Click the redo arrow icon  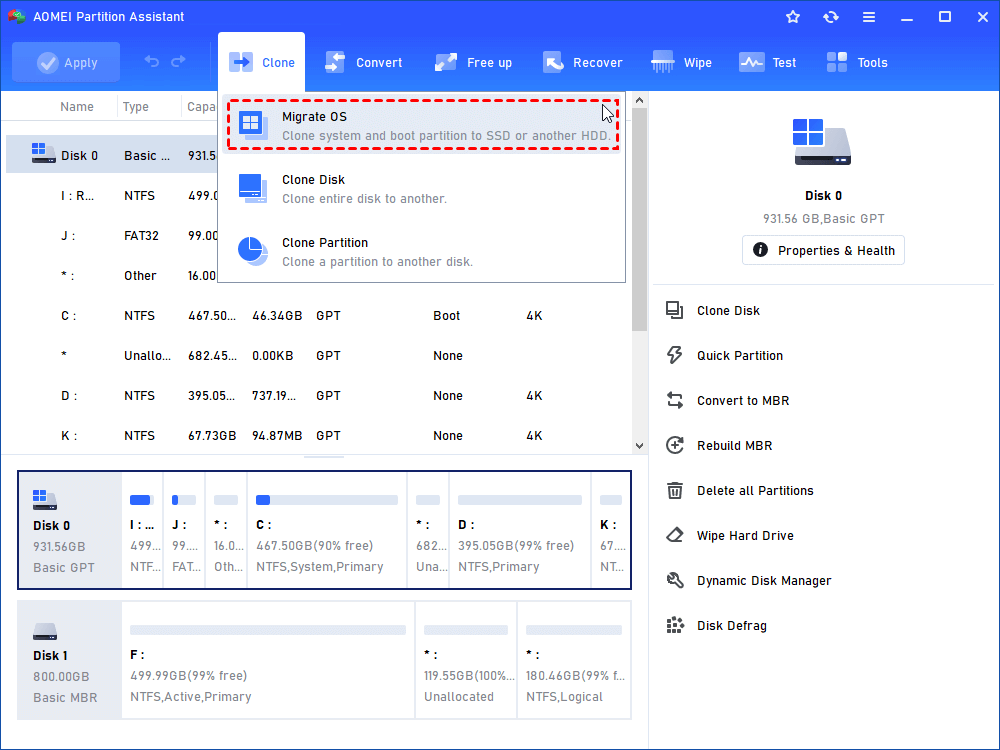[x=179, y=61]
